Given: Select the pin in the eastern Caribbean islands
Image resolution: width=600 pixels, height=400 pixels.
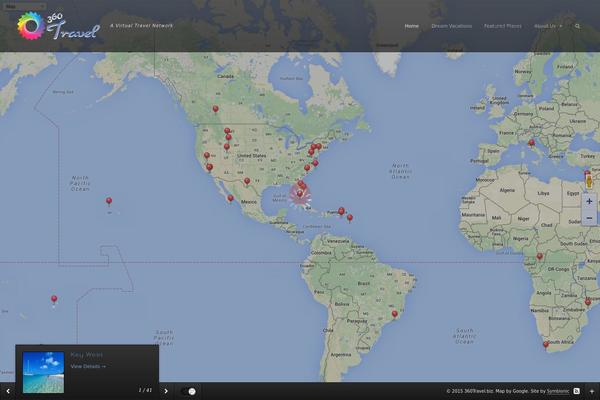Looking at the screenshot, I should click(350, 218).
